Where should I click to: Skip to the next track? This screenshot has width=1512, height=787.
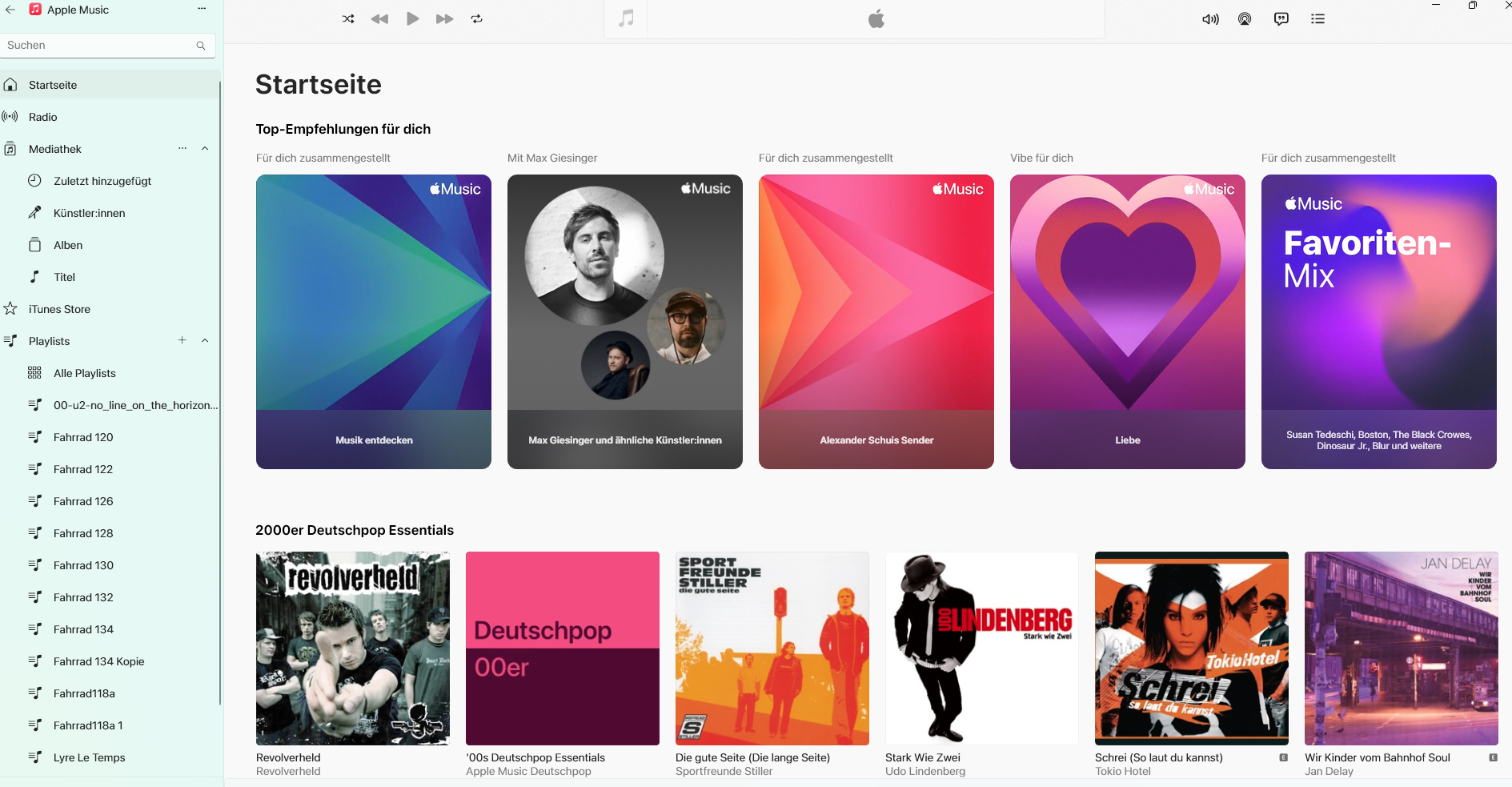click(444, 19)
